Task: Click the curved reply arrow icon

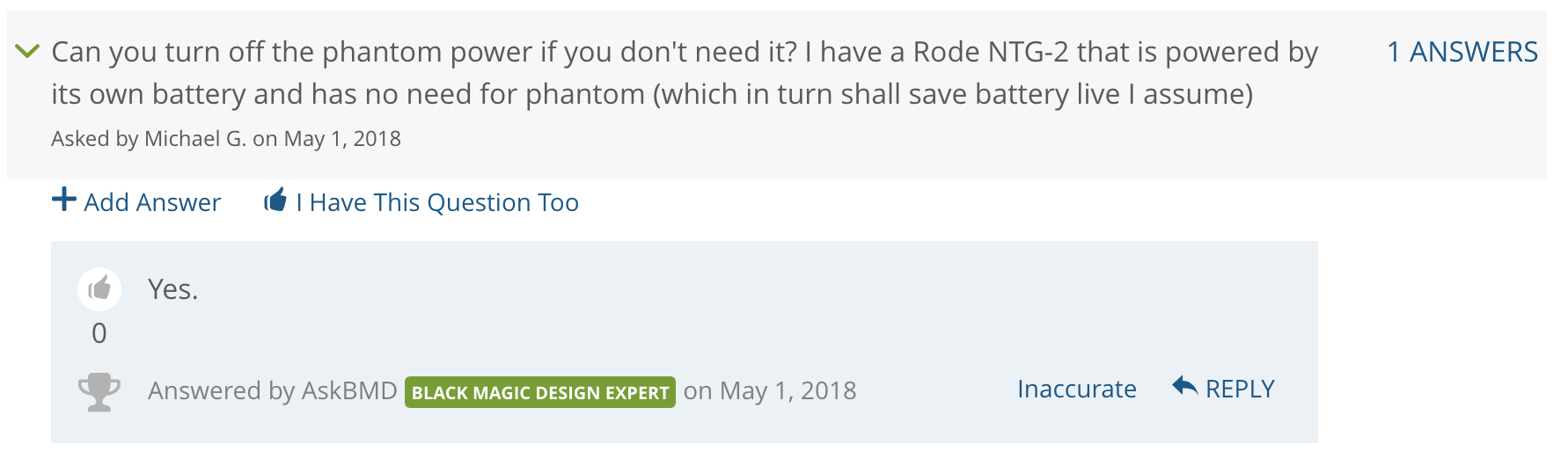Action: [x=1185, y=385]
